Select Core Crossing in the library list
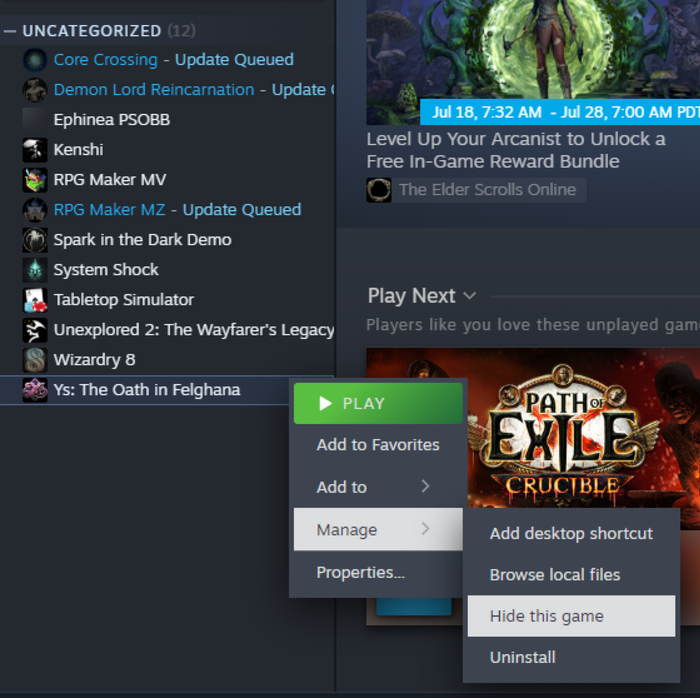 [167, 60]
